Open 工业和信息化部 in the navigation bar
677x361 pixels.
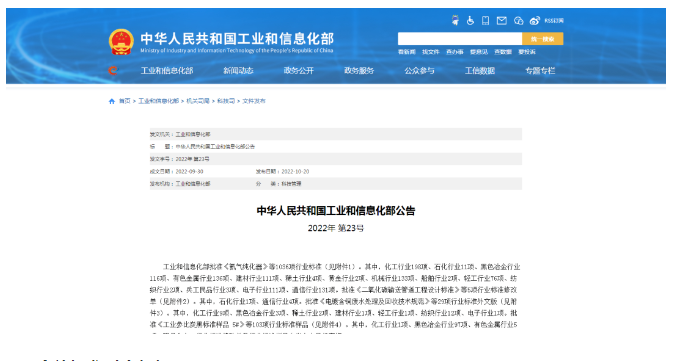tap(167, 70)
